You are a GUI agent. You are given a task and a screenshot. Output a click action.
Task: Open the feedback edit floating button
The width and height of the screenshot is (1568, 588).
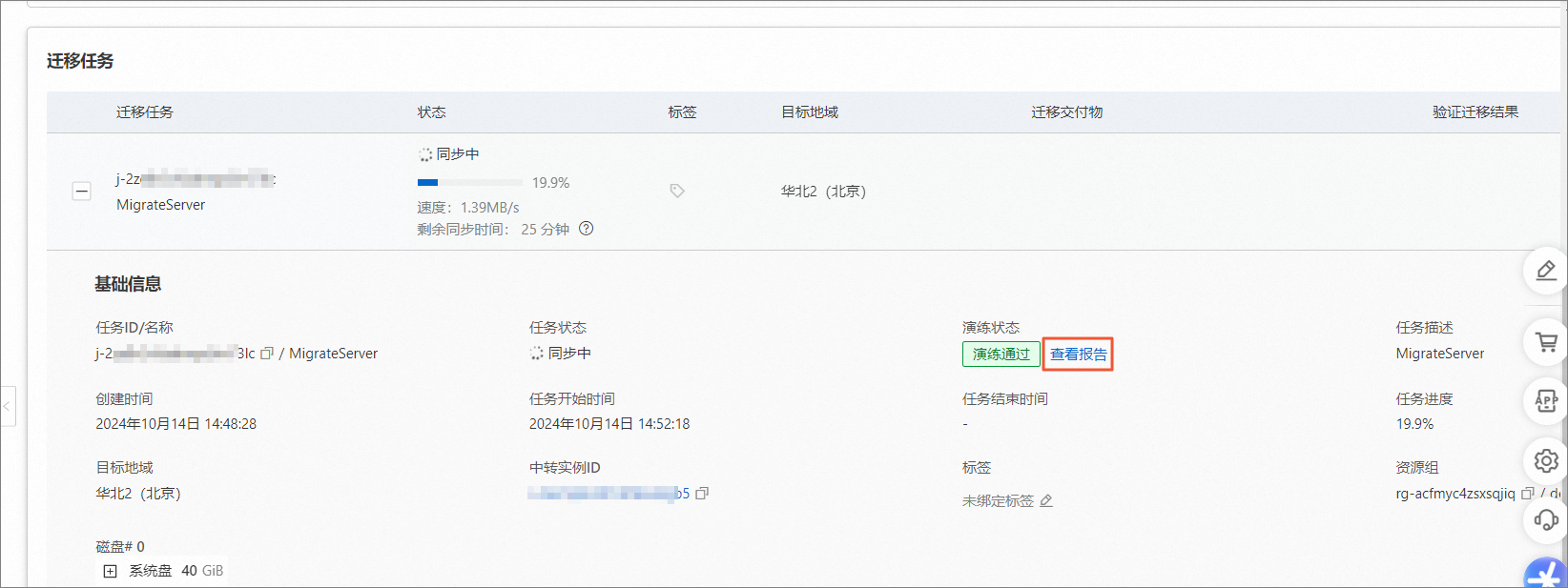point(1546,272)
